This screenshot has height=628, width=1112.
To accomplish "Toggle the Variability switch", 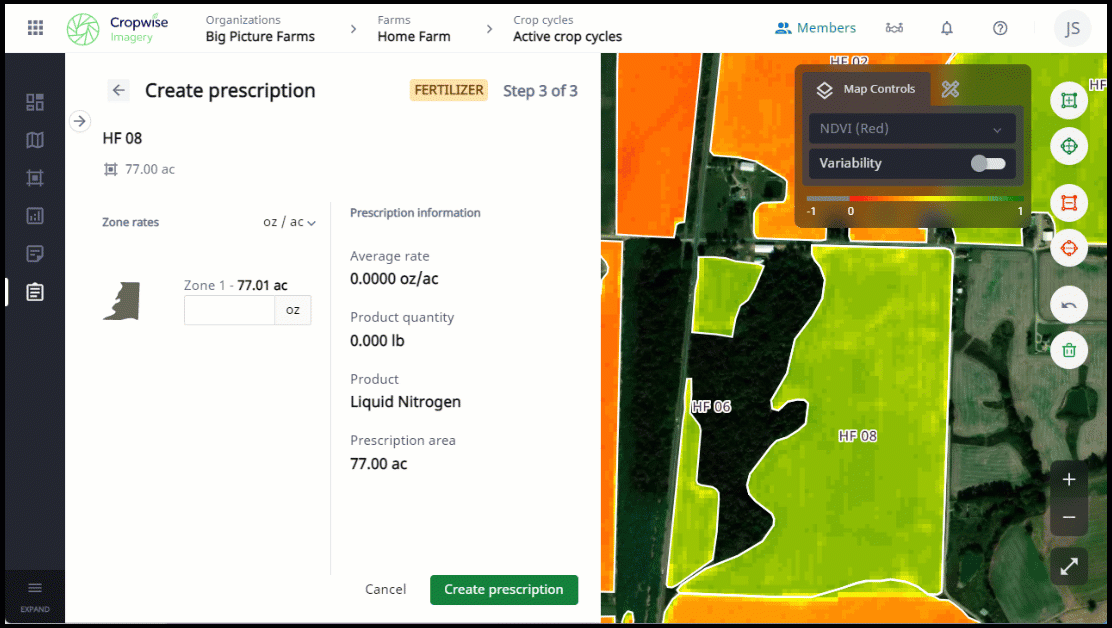I will click(x=988, y=163).
